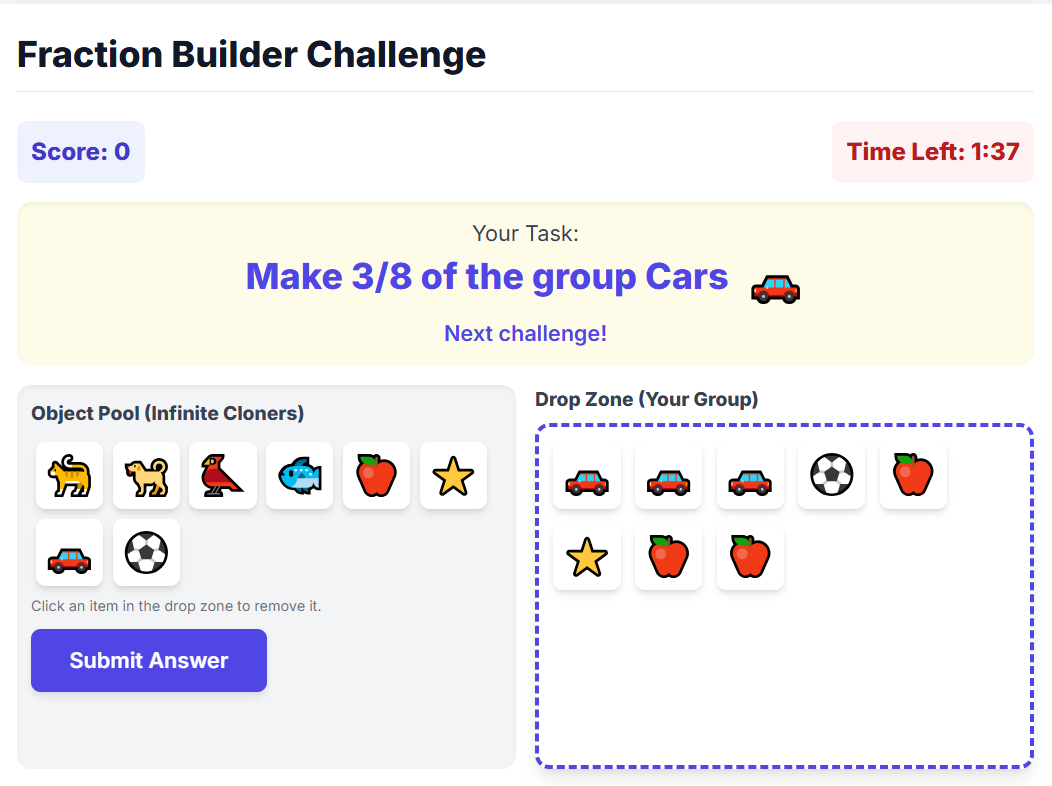Image resolution: width=1052 pixels, height=786 pixels.
Task: Click the cat in the Object Pool
Action: (70, 476)
